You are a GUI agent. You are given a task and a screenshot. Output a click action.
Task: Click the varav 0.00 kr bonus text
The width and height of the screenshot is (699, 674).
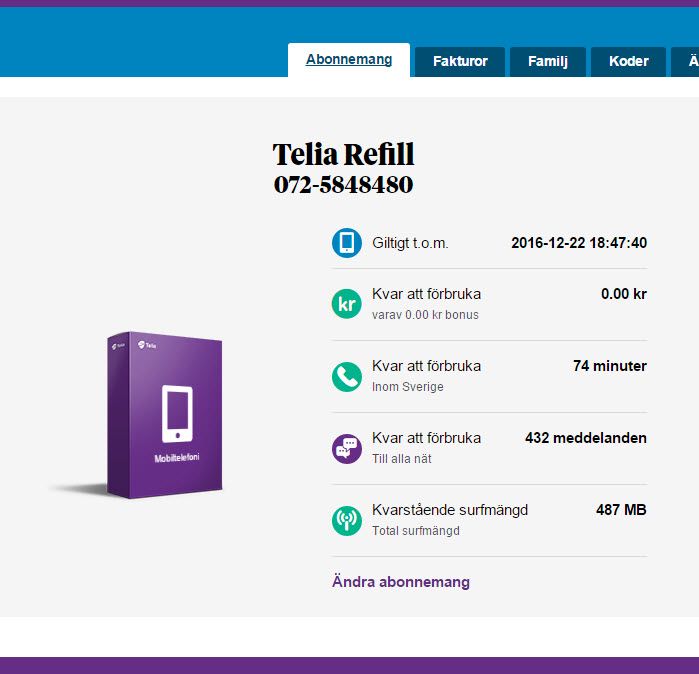[425, 315]
